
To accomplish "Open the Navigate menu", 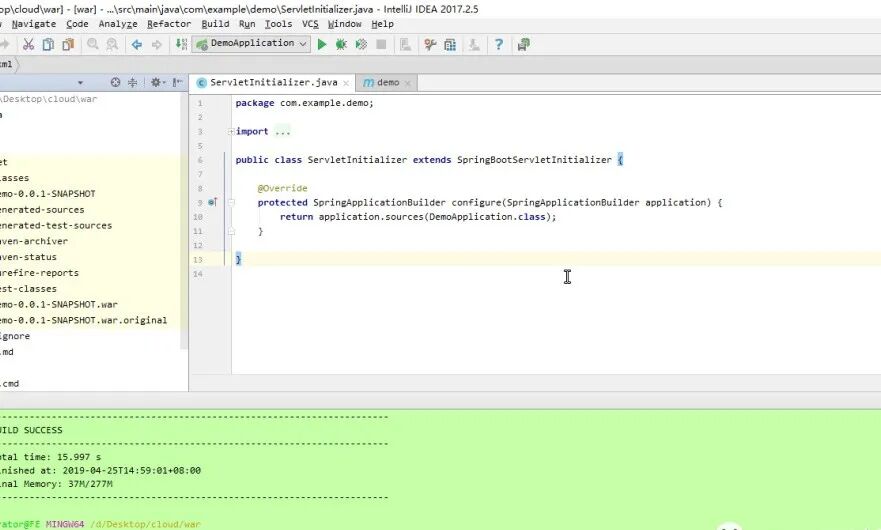I will coord(34,24).
